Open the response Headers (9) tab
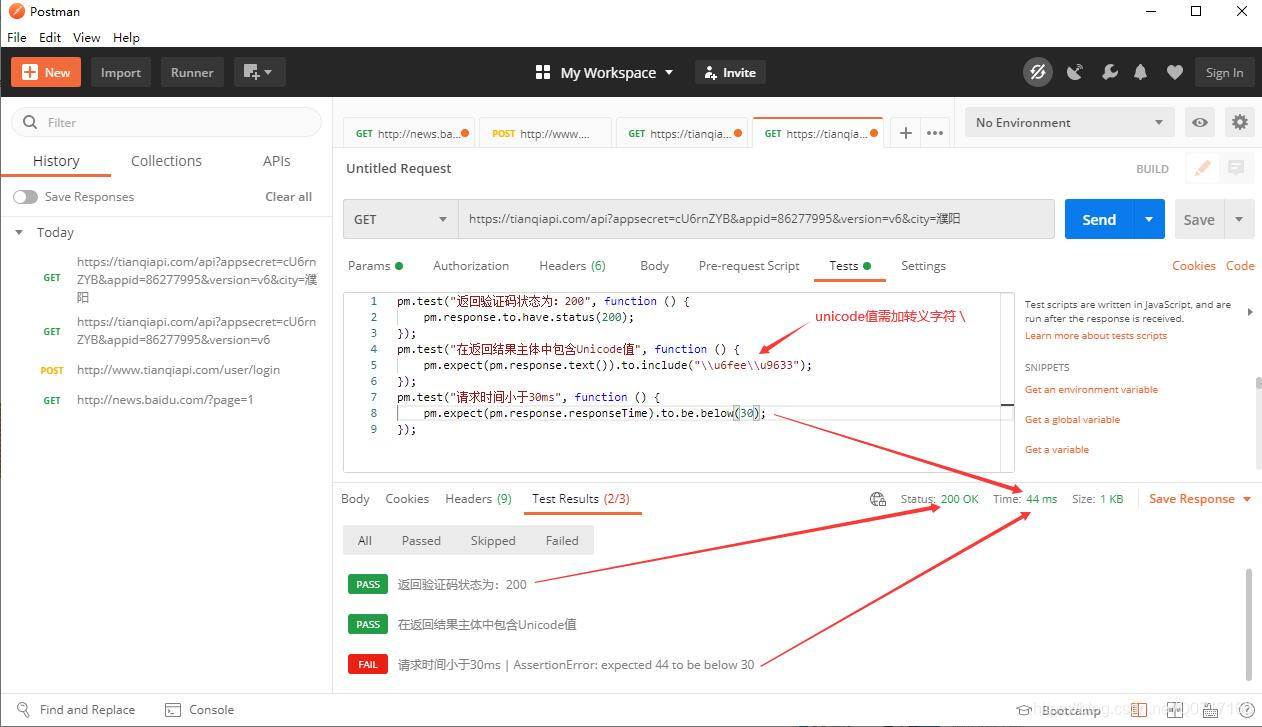 click(x=478, y=499)
